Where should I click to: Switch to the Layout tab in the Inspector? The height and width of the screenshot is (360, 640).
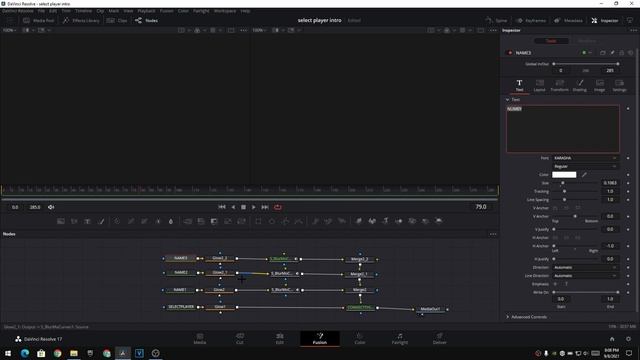pos(539,86)
